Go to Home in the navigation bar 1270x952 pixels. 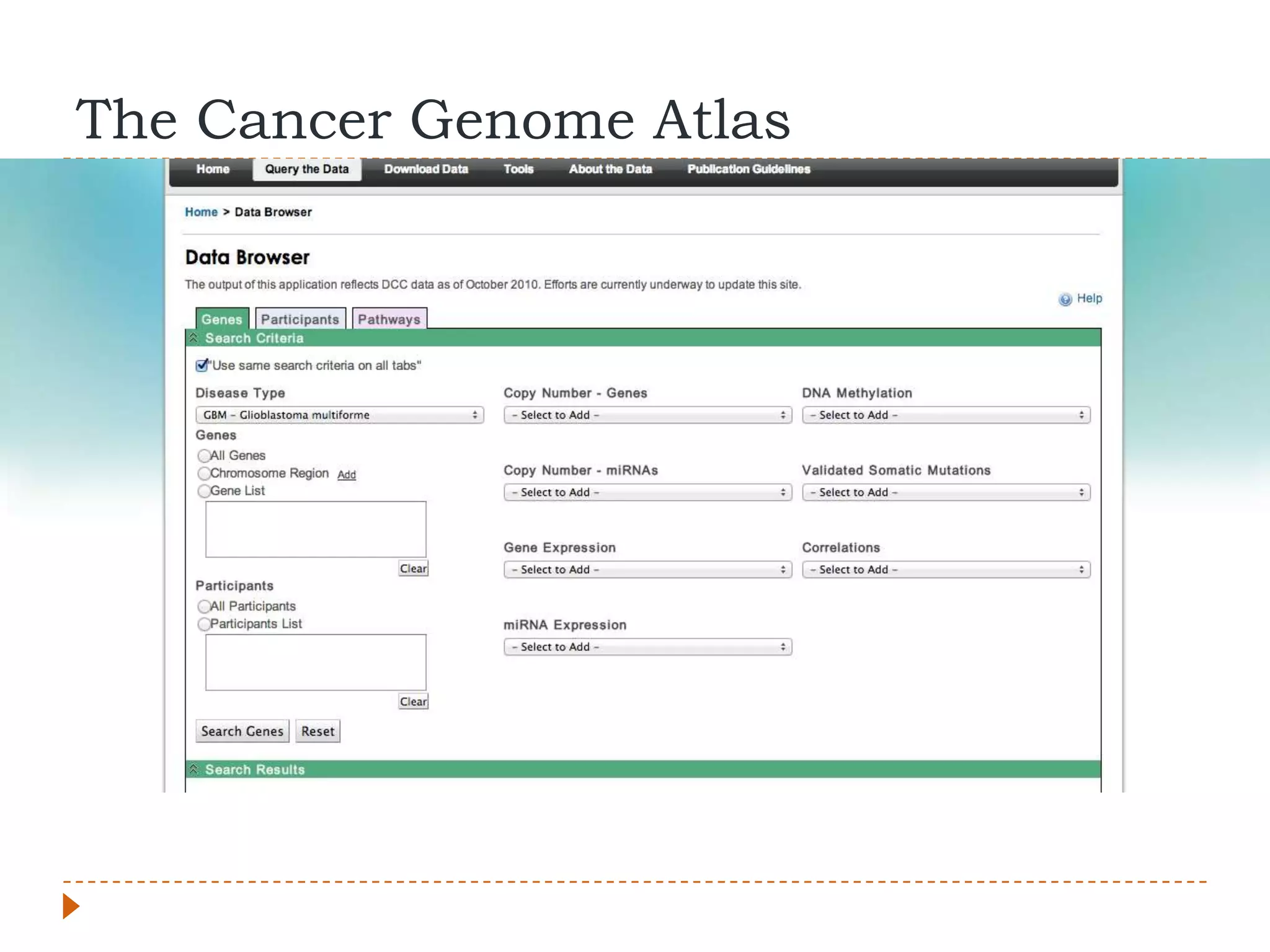213,169
